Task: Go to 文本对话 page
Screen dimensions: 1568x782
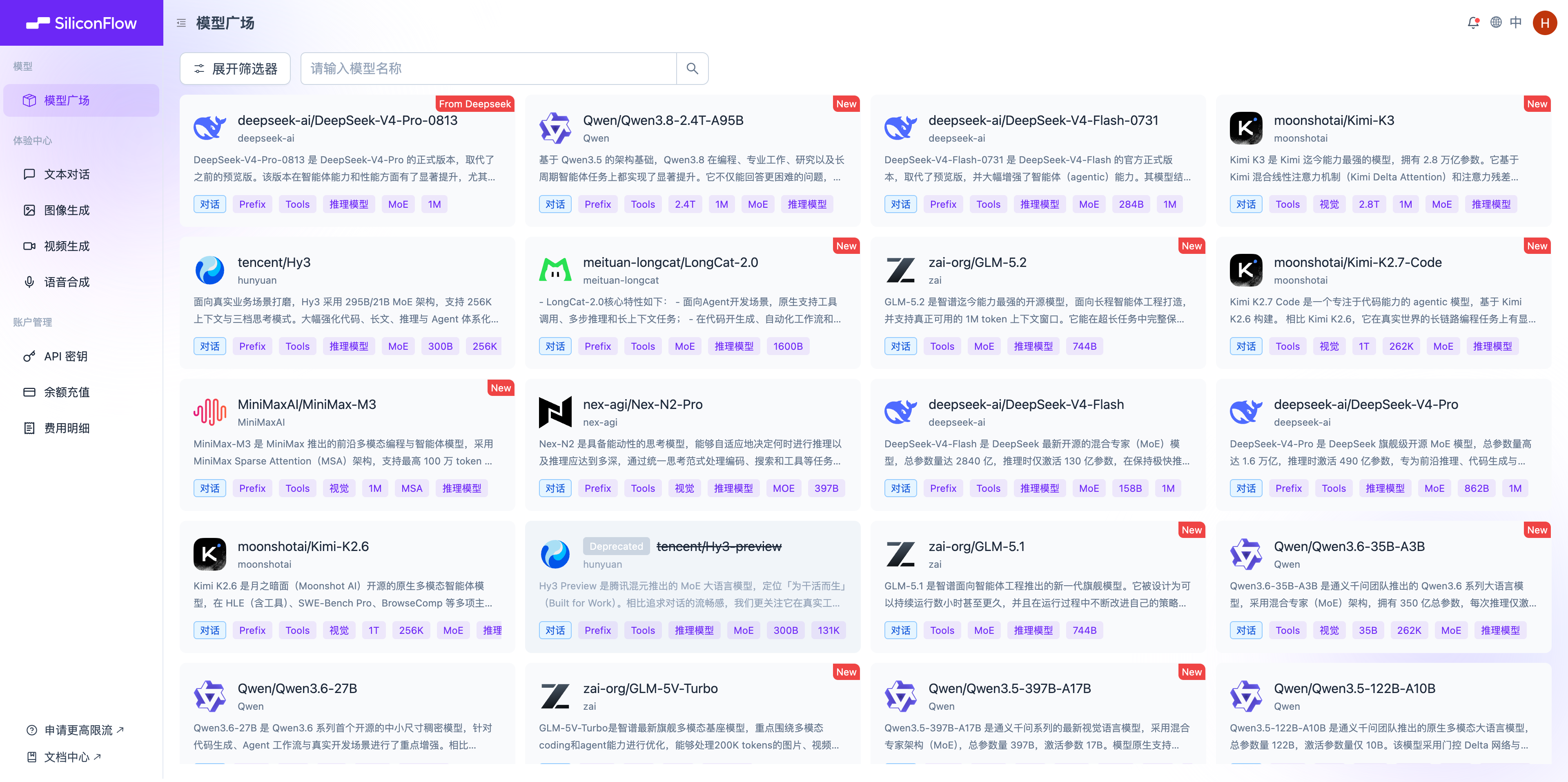Action: coord(82,175)
